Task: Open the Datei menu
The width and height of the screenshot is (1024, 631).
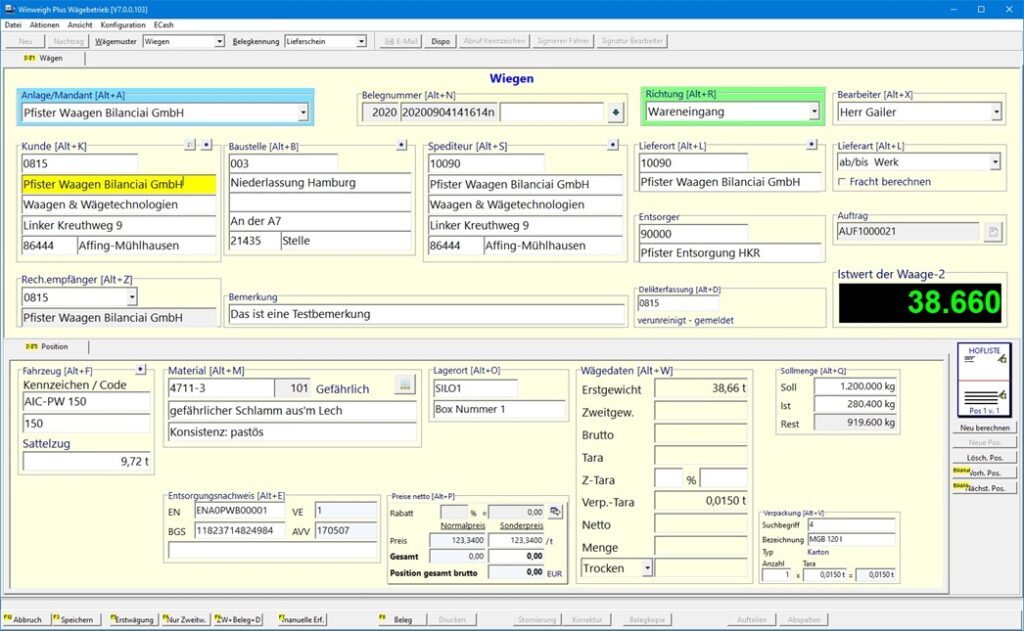Action: [13, 25]
